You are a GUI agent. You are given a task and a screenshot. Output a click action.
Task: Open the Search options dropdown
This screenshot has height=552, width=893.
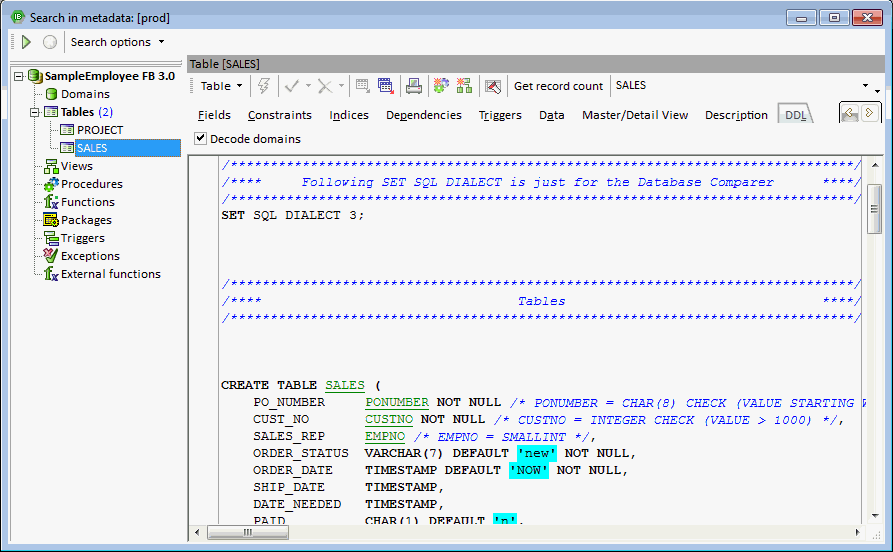tap(117, 42)
